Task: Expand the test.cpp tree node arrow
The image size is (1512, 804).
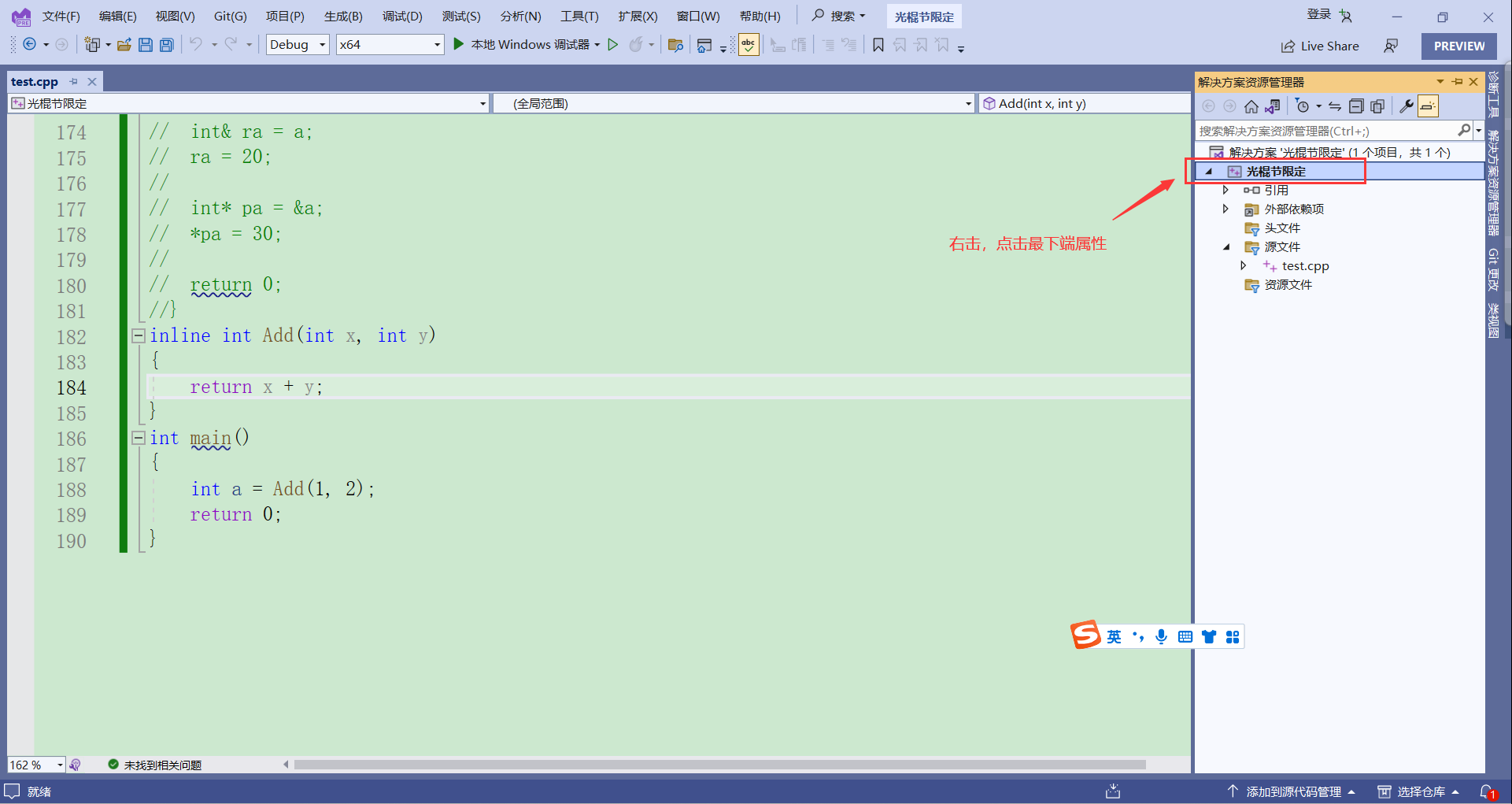Action: tap(1243, 265)
